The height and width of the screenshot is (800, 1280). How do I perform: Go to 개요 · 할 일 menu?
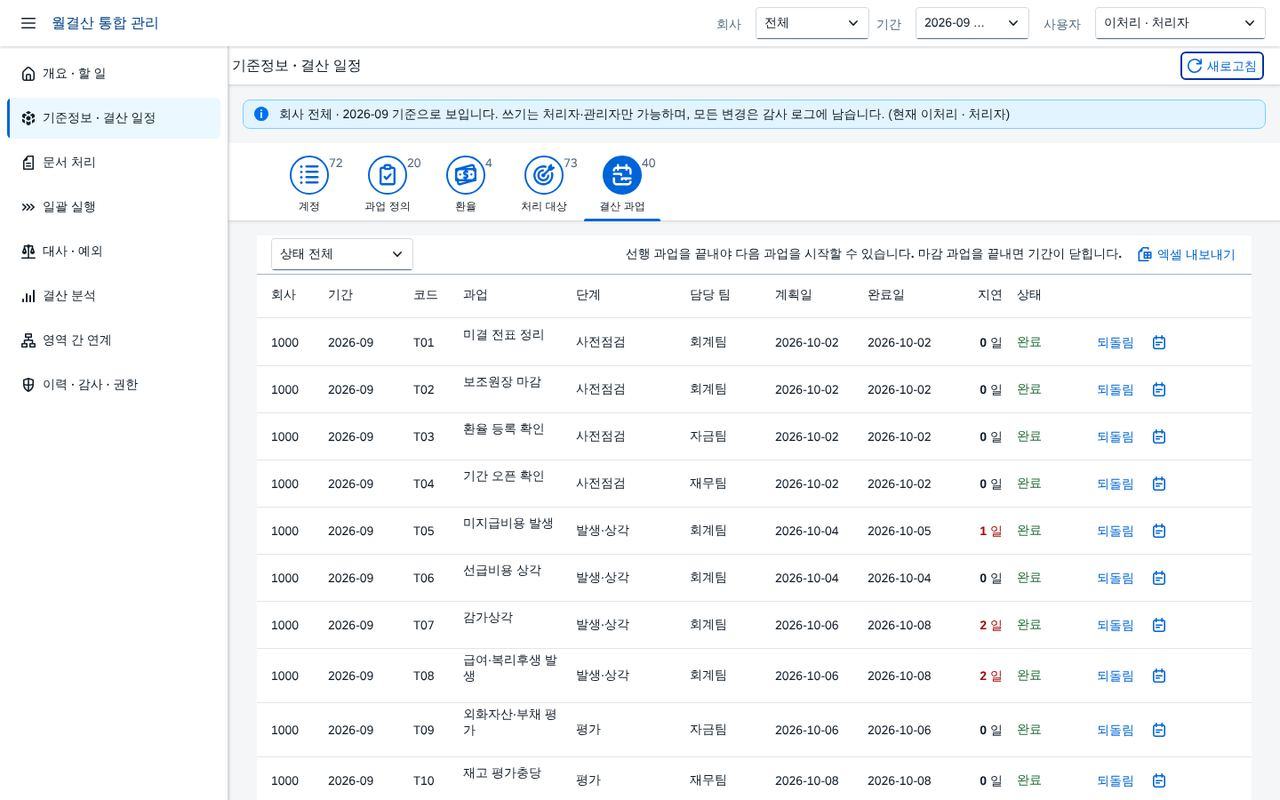pyautogui.click(x=114, y=74)
